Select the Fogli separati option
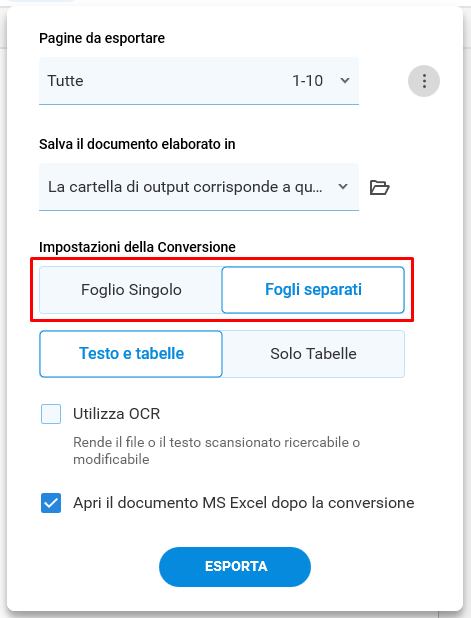The height and width of the screenshot is (618, 471). (x=313, y=290)
